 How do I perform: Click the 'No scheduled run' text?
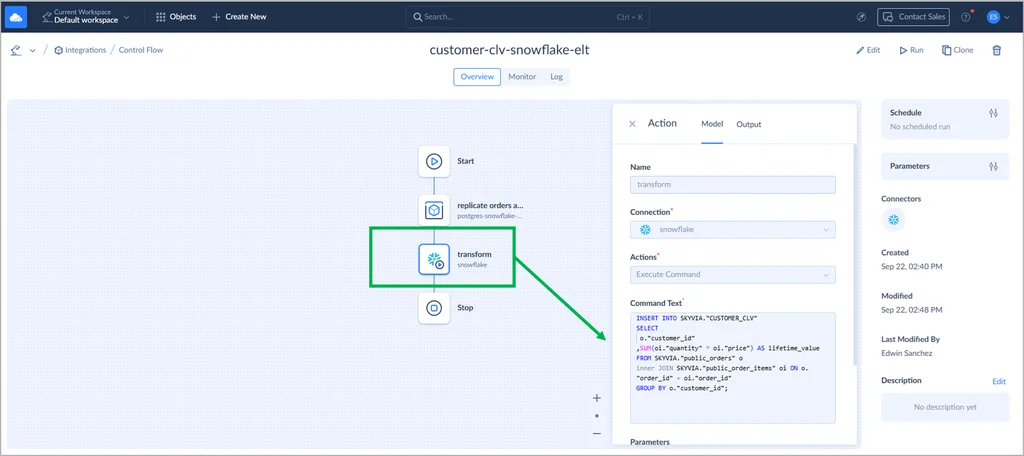coord(920,127)
